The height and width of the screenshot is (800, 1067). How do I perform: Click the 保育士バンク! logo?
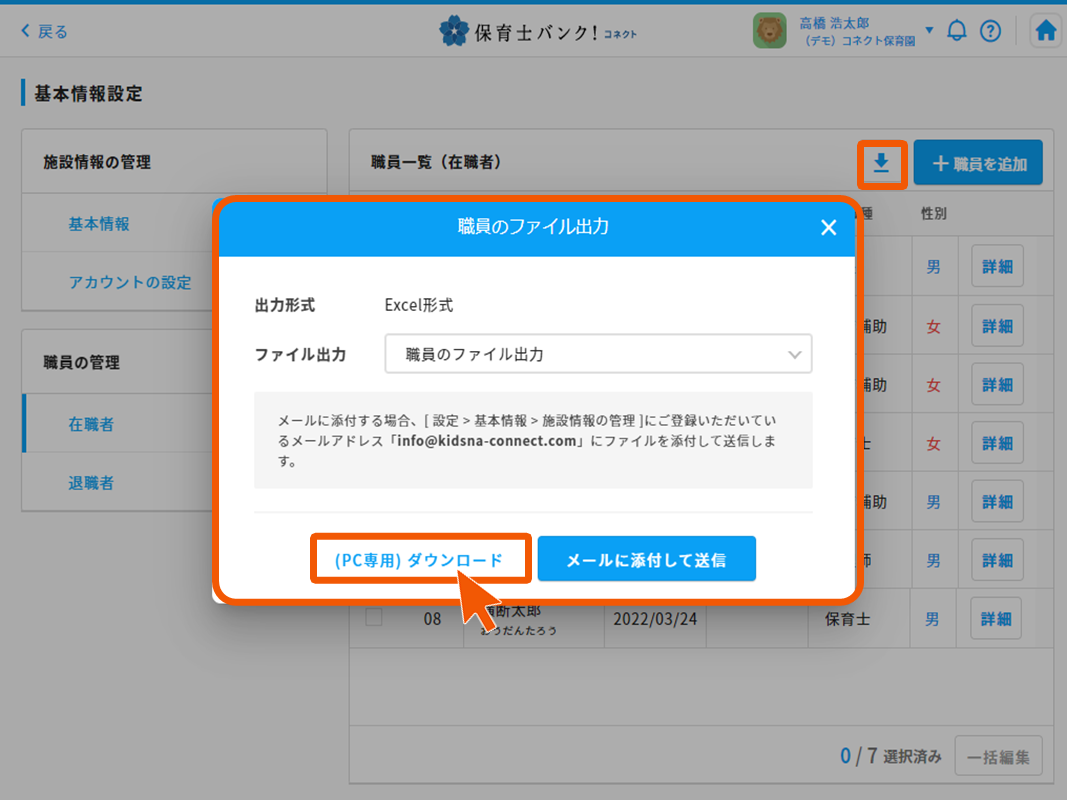pyautogui.click(x=538, y=32)
